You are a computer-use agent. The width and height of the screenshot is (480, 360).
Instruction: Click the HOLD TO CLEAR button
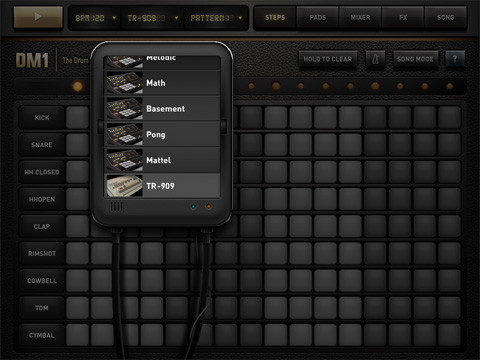pos(328,59)
